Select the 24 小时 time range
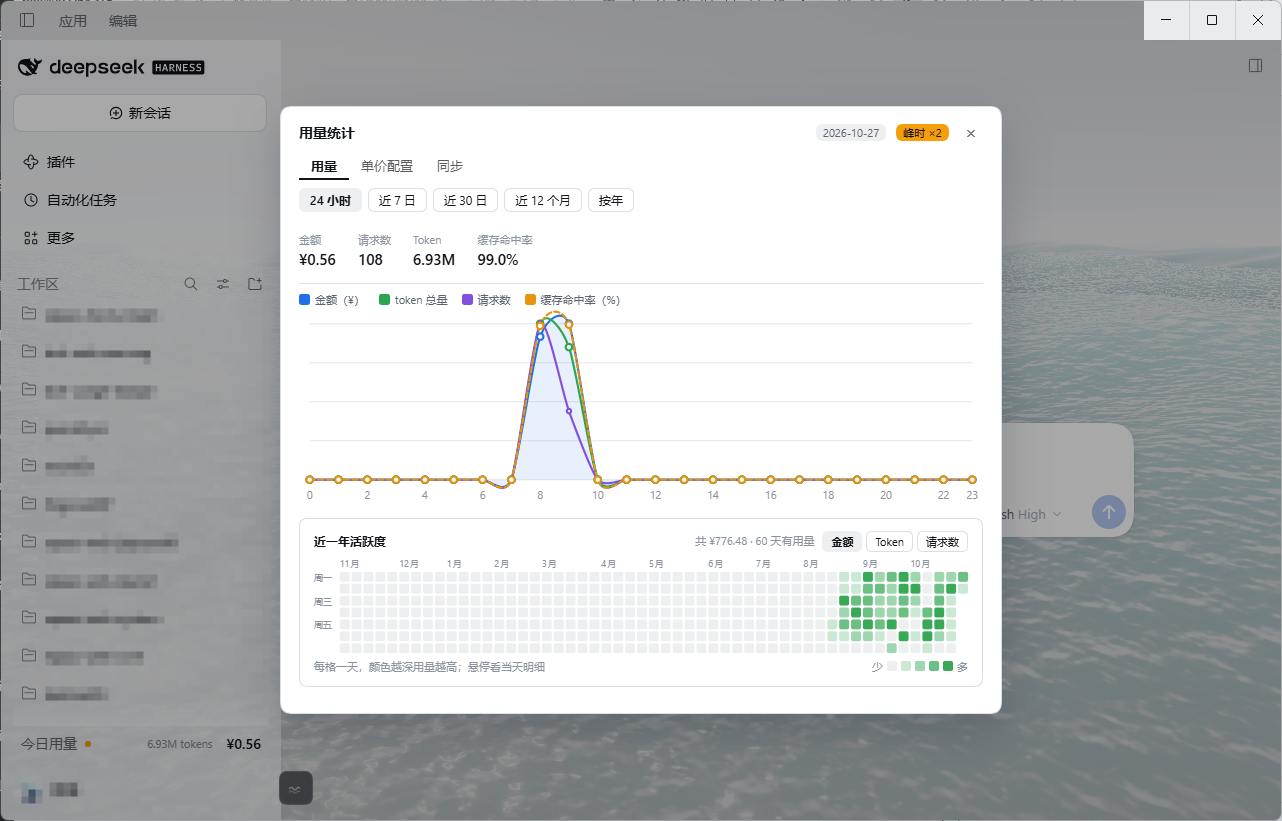The height and width of the screenshot is (821, 1282). 330,200
